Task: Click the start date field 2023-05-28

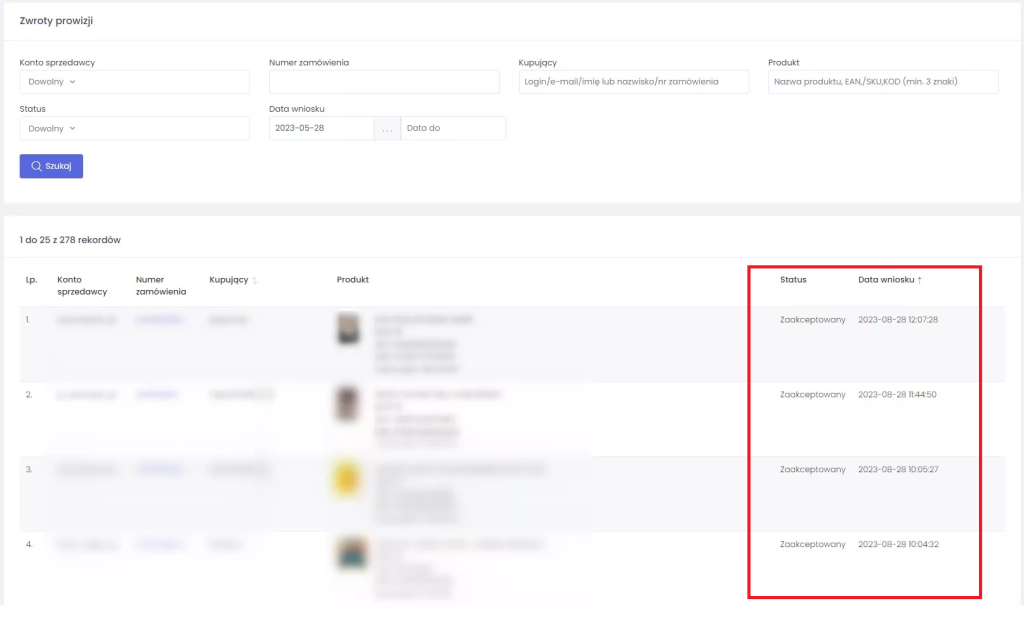Action: [x=321, y=128]
